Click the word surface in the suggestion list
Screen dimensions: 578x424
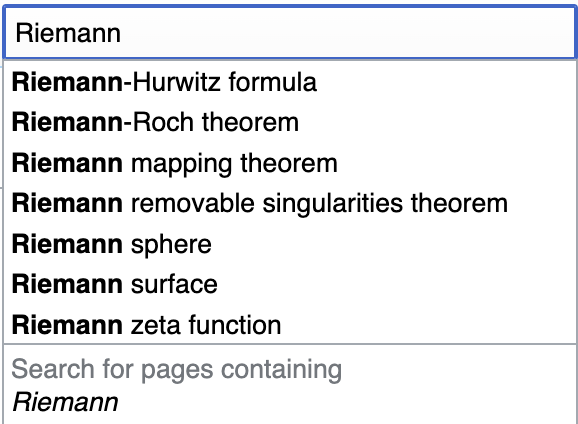pos(174,284)
